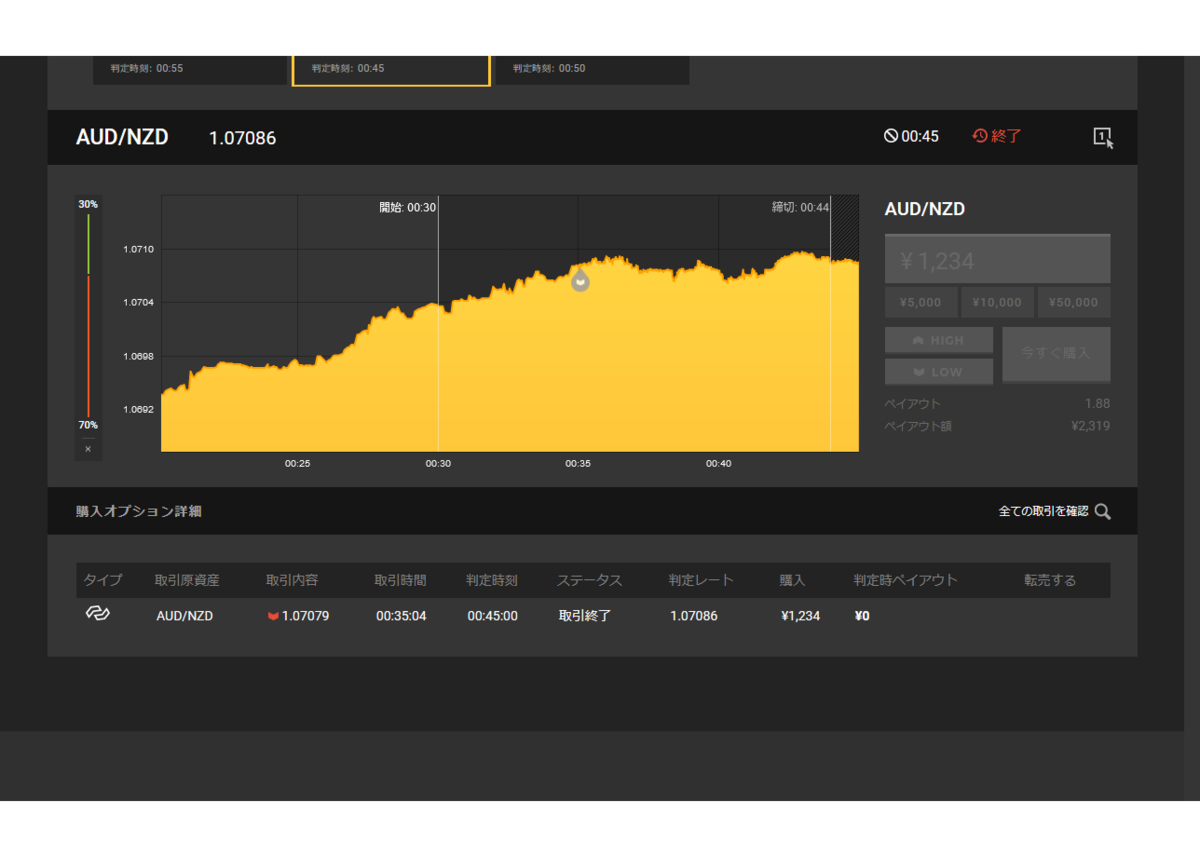
Task: Close the sentiment bar with the × icon
Action: pos(88,449)
